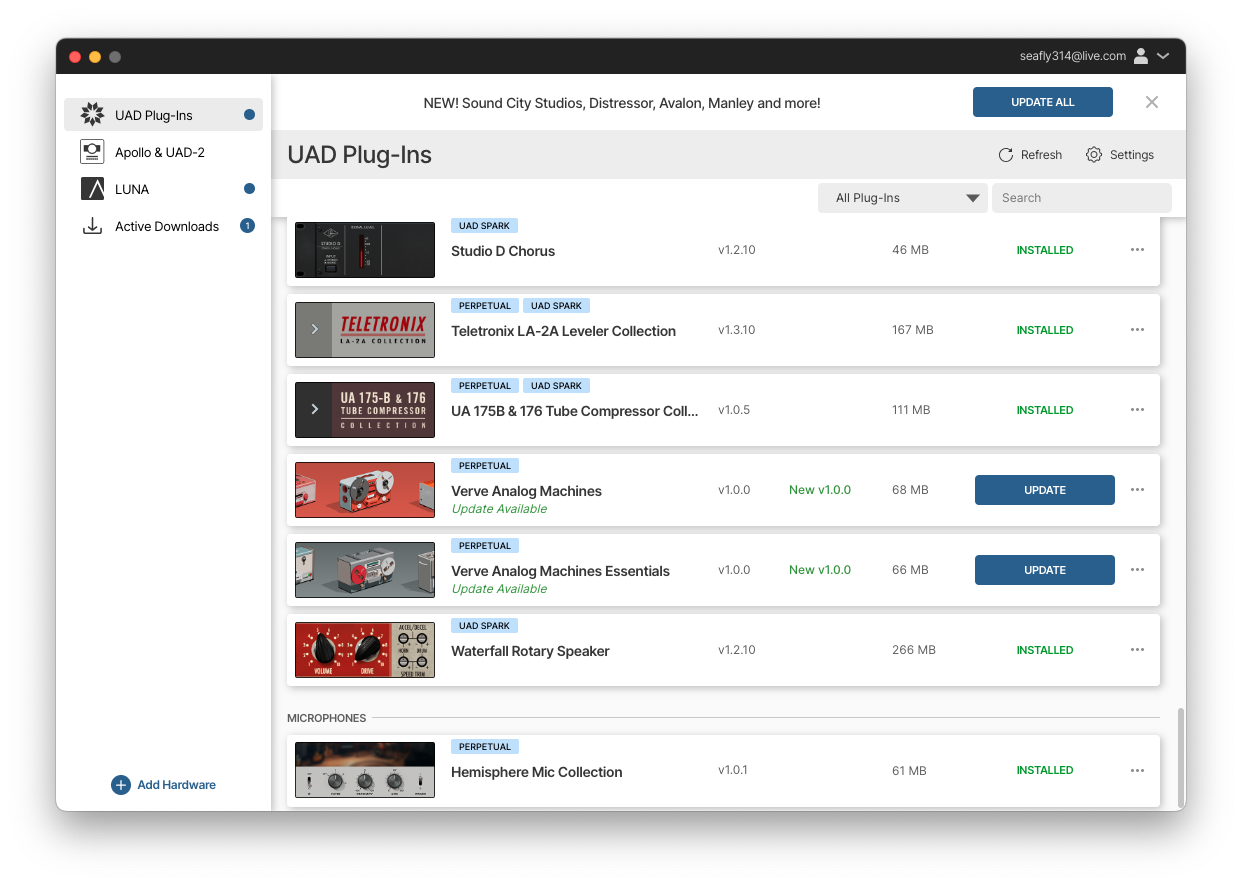
Task: Expand the UA 175-B & 176 collection chevron
Action: pyautogui.click(x=314, y=410)
